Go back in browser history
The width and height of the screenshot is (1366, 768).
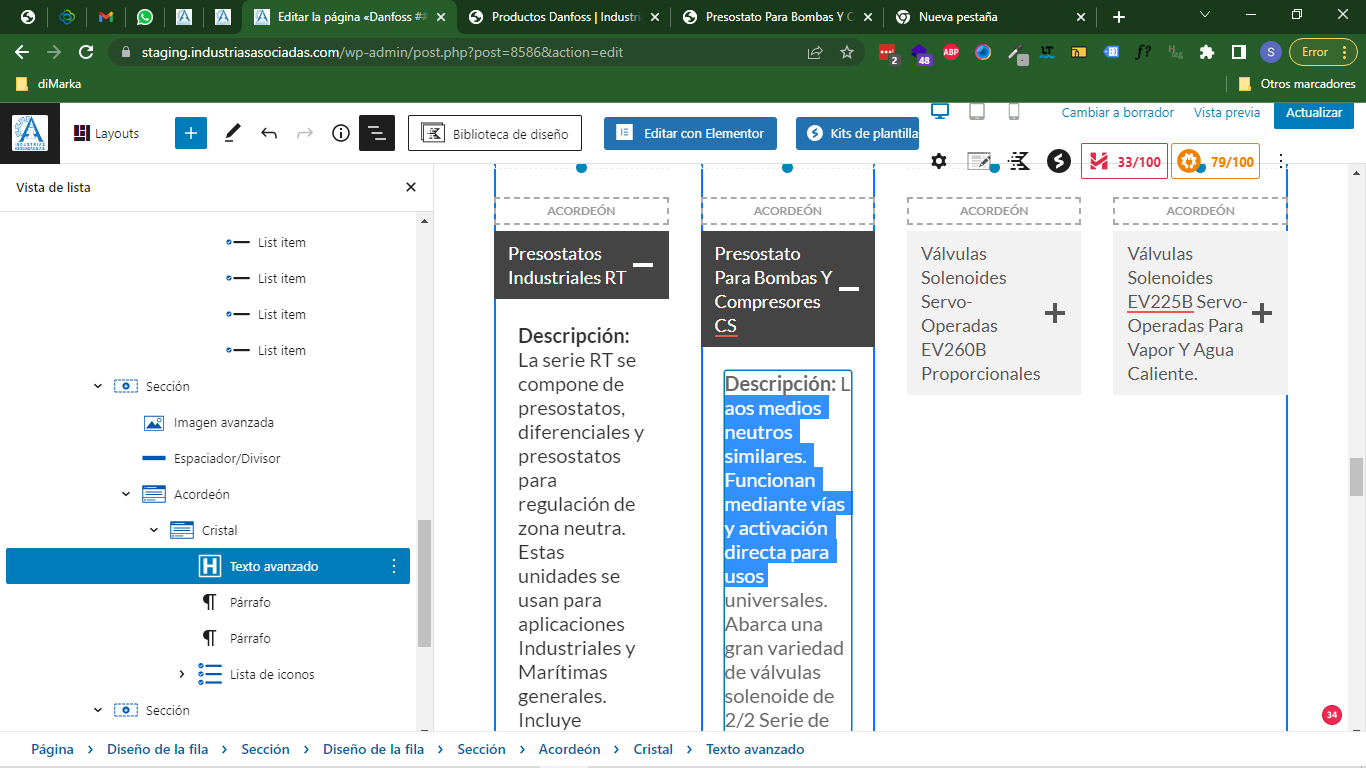tap(22, 52)
